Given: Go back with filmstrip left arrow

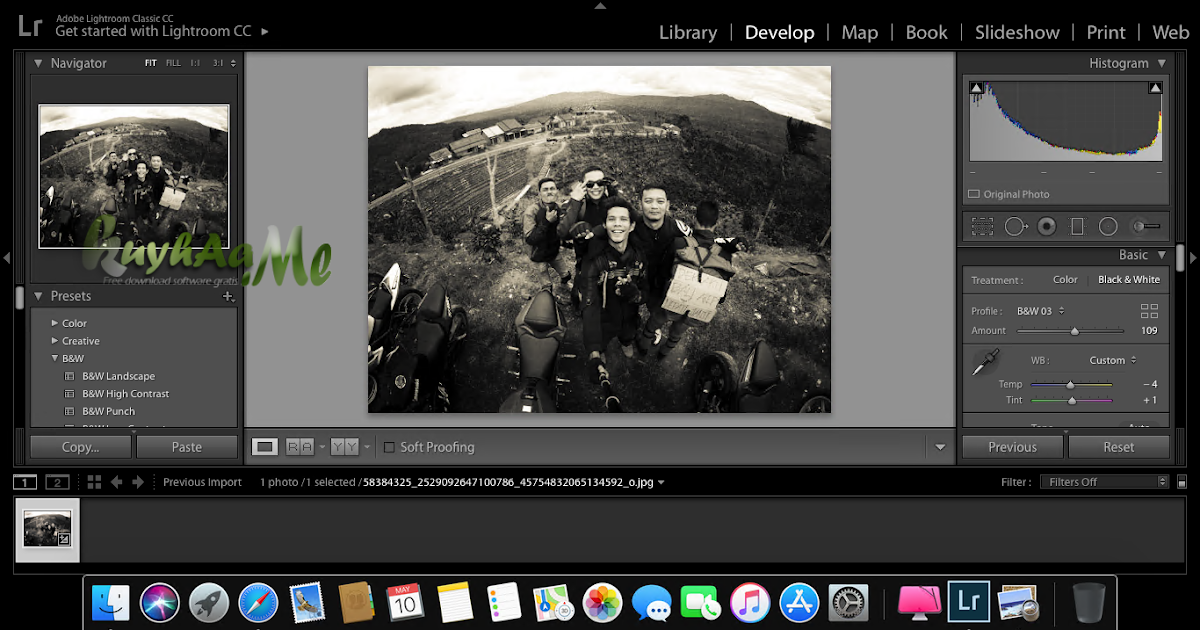Looking at the screenshot, I should (x=117, y=482).
